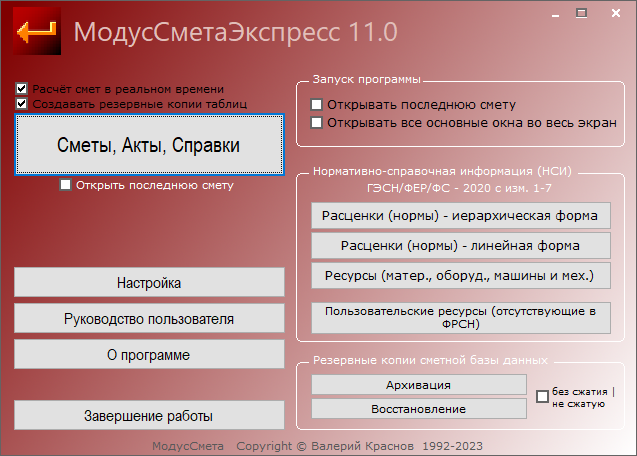Enable Открывать все основные окна во весь экран
This screenshot has height=456, width=637.
pos(316,123)
